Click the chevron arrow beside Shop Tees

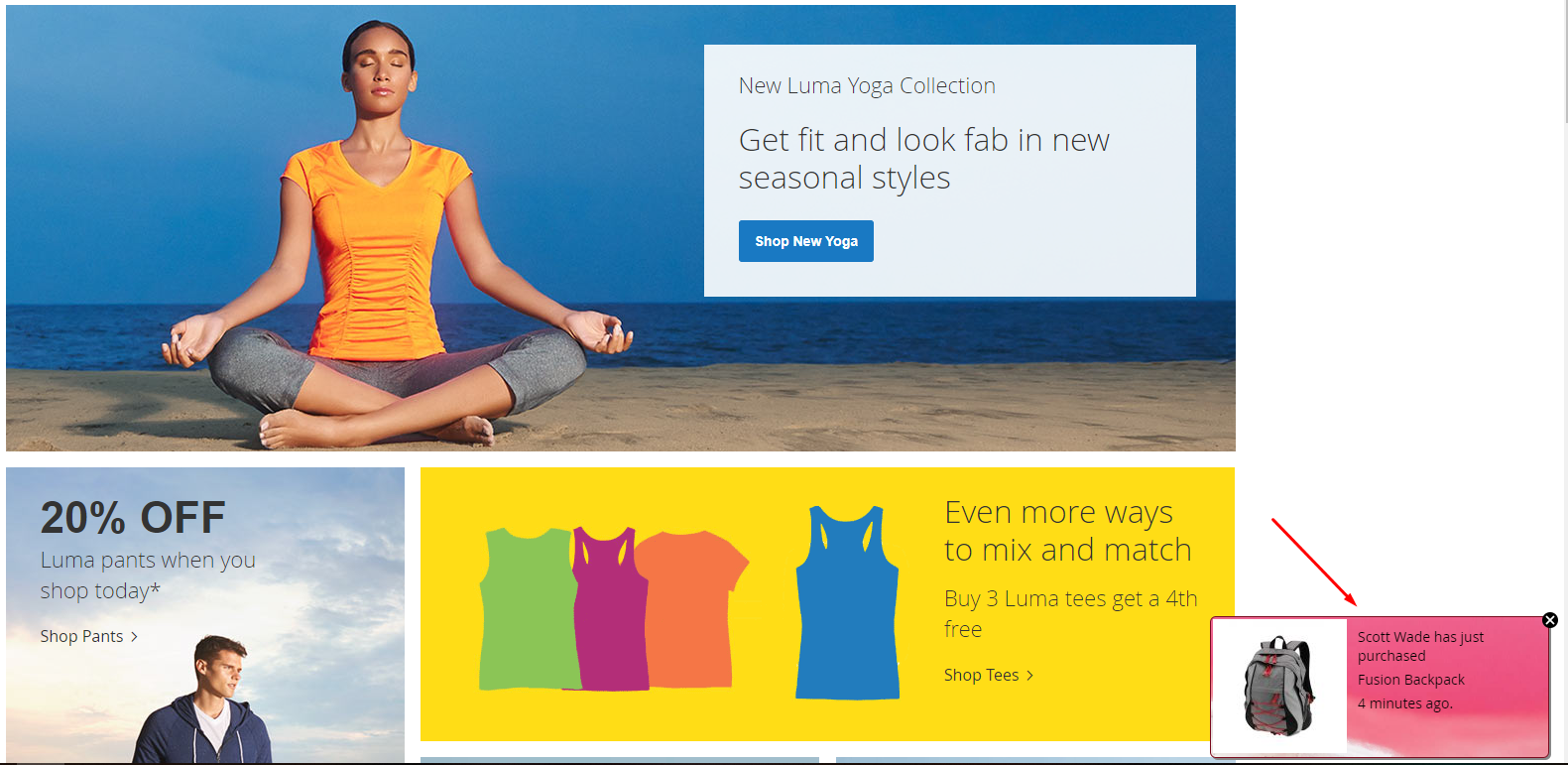[x=1029, y=676]
